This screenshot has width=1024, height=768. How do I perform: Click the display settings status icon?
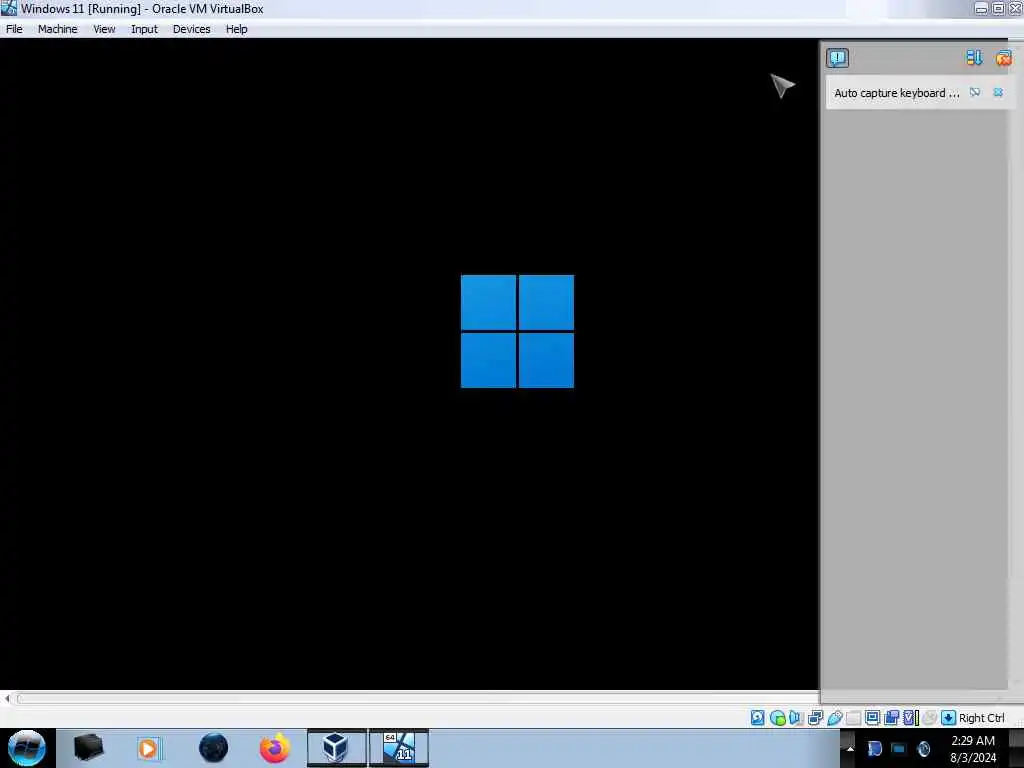coord(872,717)
